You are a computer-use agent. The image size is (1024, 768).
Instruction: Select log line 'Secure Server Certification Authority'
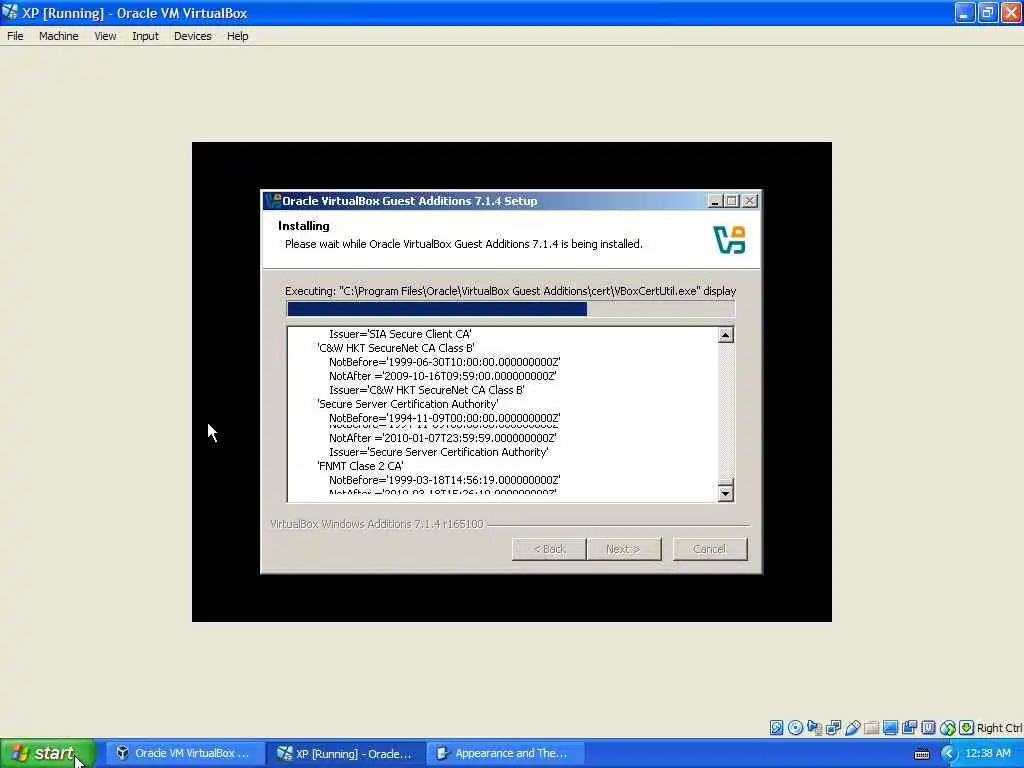408,404
